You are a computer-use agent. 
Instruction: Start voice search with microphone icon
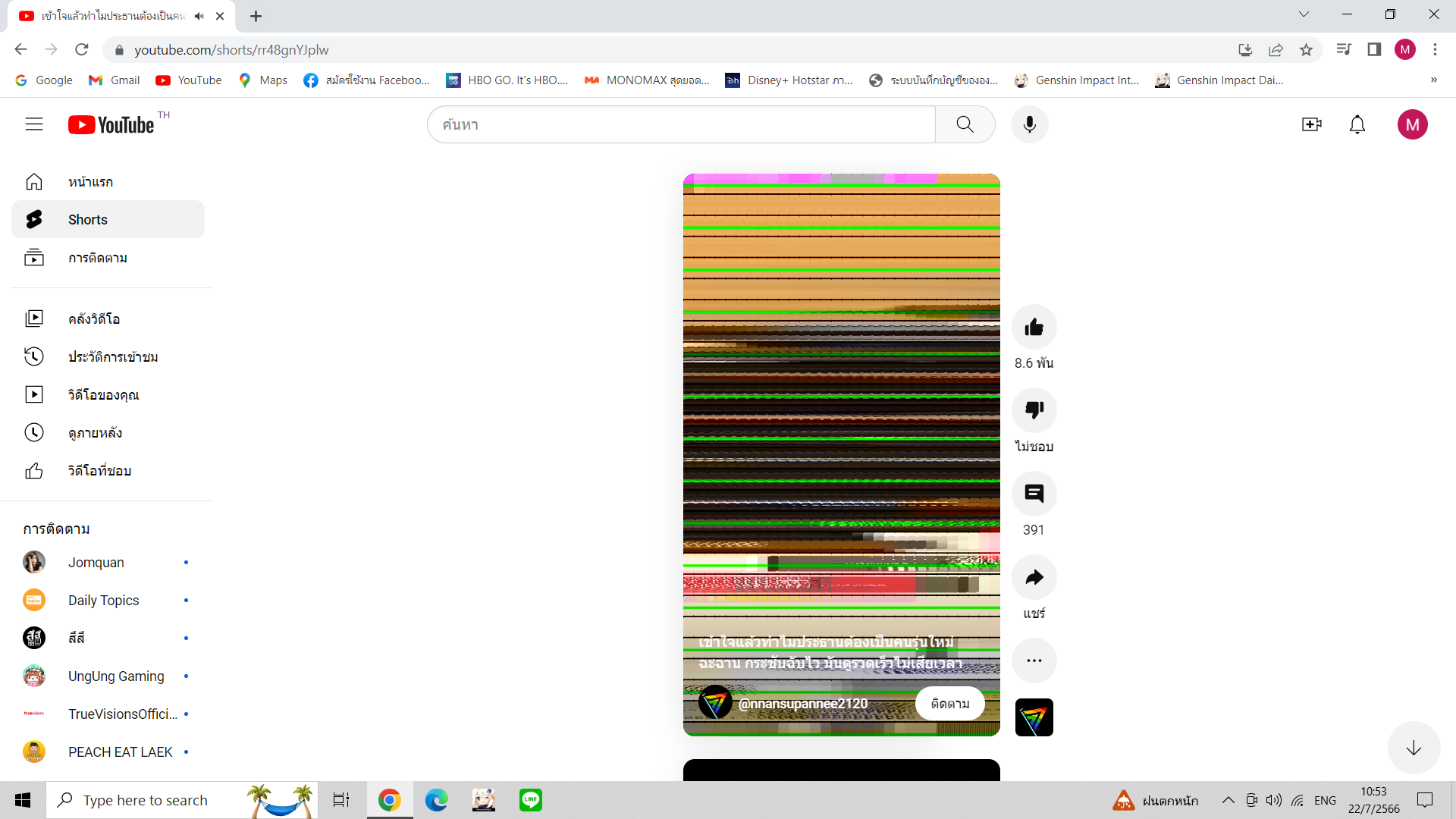1029,124
